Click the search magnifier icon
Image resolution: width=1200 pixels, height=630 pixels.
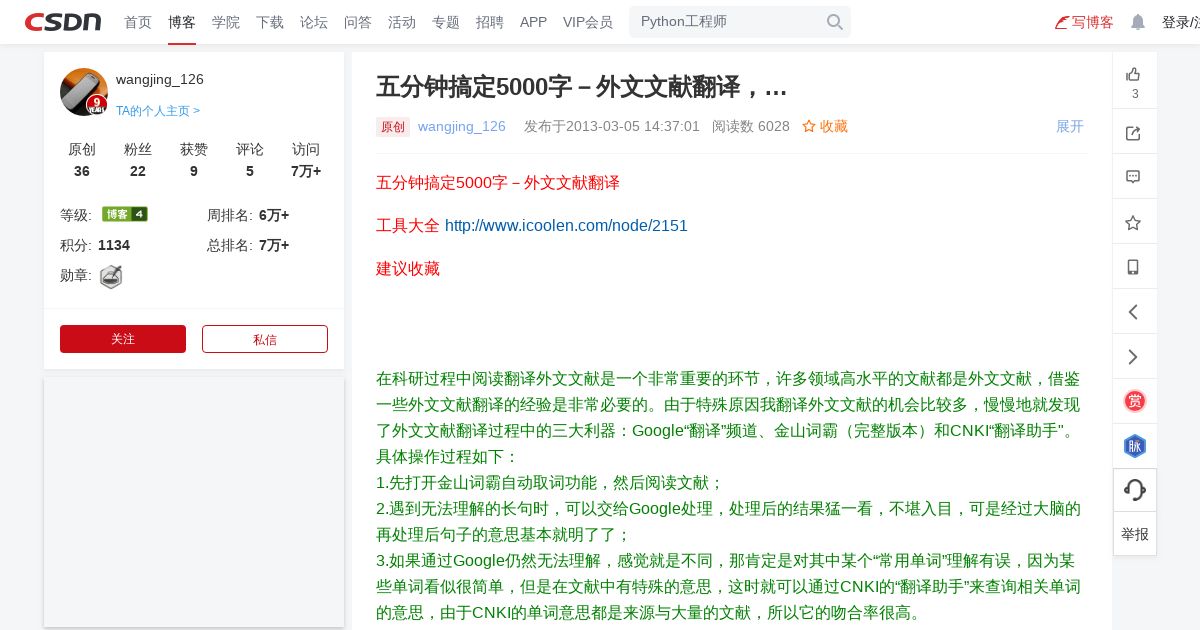click(x=835, y=22)
